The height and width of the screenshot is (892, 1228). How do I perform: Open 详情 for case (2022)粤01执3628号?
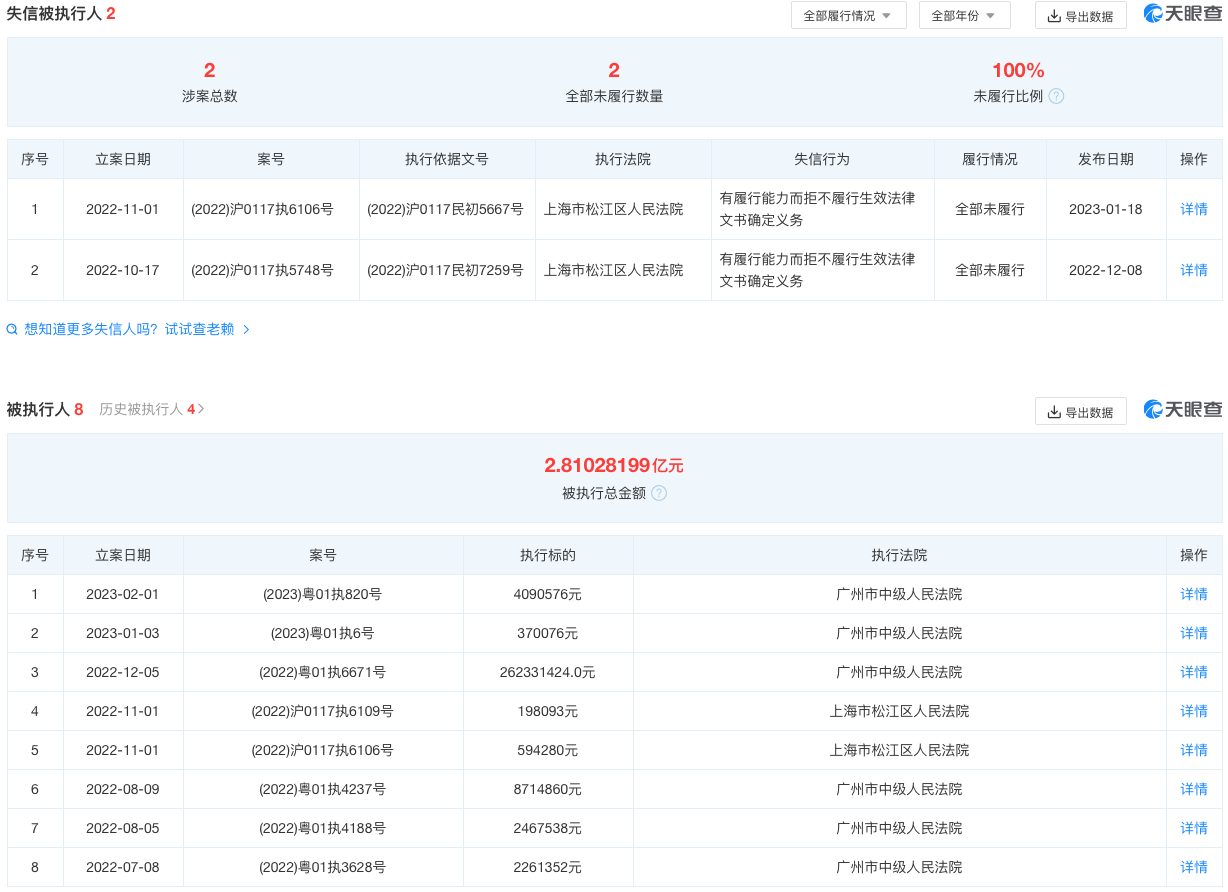(1194, 867)
